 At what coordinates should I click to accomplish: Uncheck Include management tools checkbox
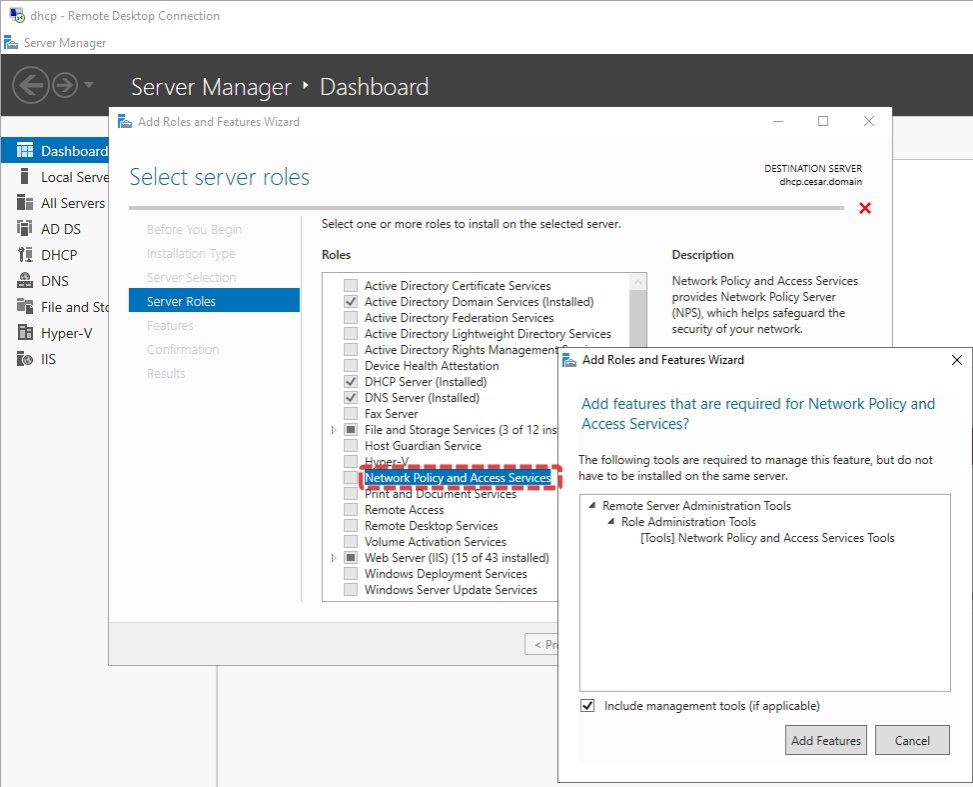coord(588,706)
